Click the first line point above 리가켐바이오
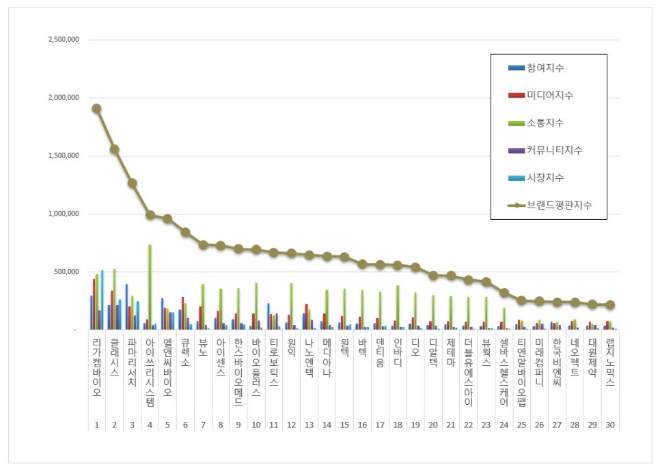Screen dimensions: 660x469 point(97,108)
